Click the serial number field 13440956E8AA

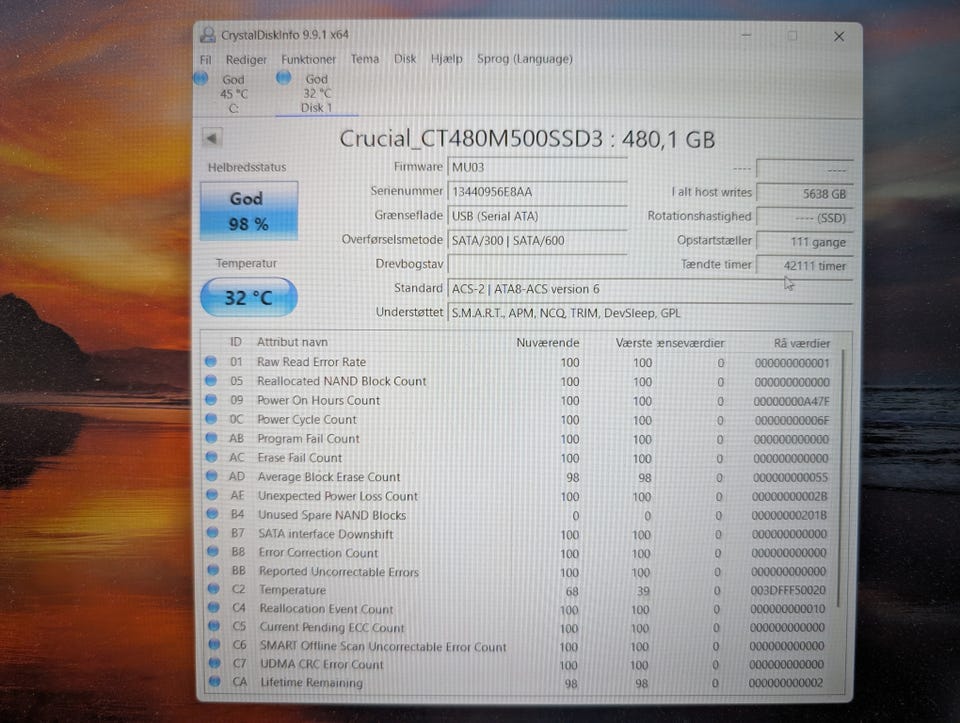coord(537,192)
